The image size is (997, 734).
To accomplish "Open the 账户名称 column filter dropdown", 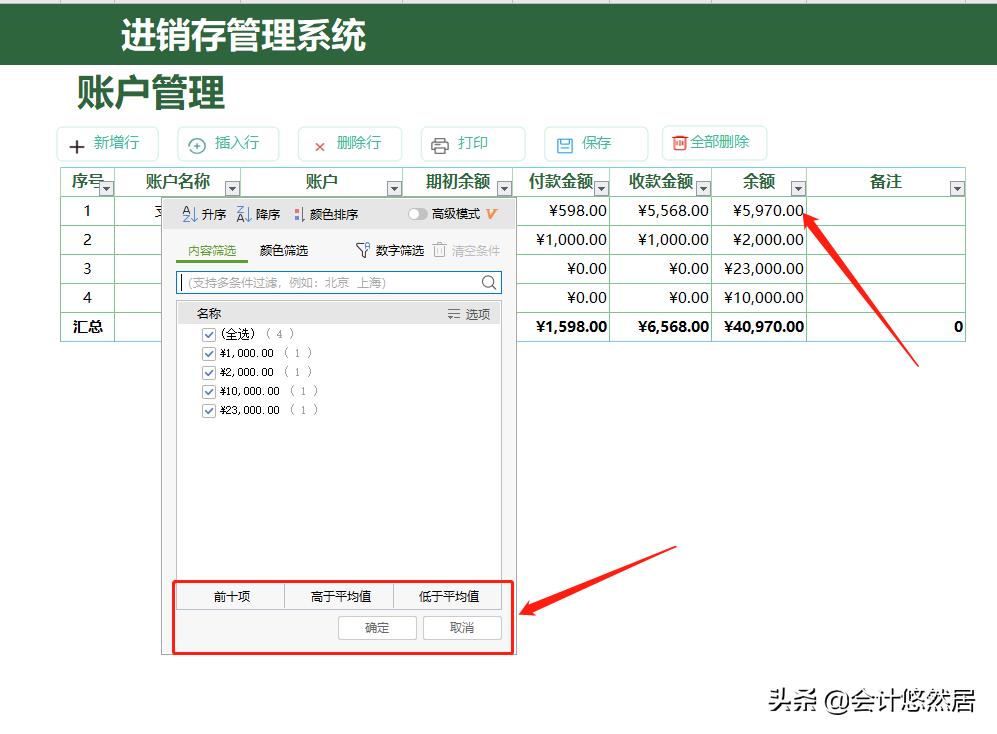I will (230, 190).
